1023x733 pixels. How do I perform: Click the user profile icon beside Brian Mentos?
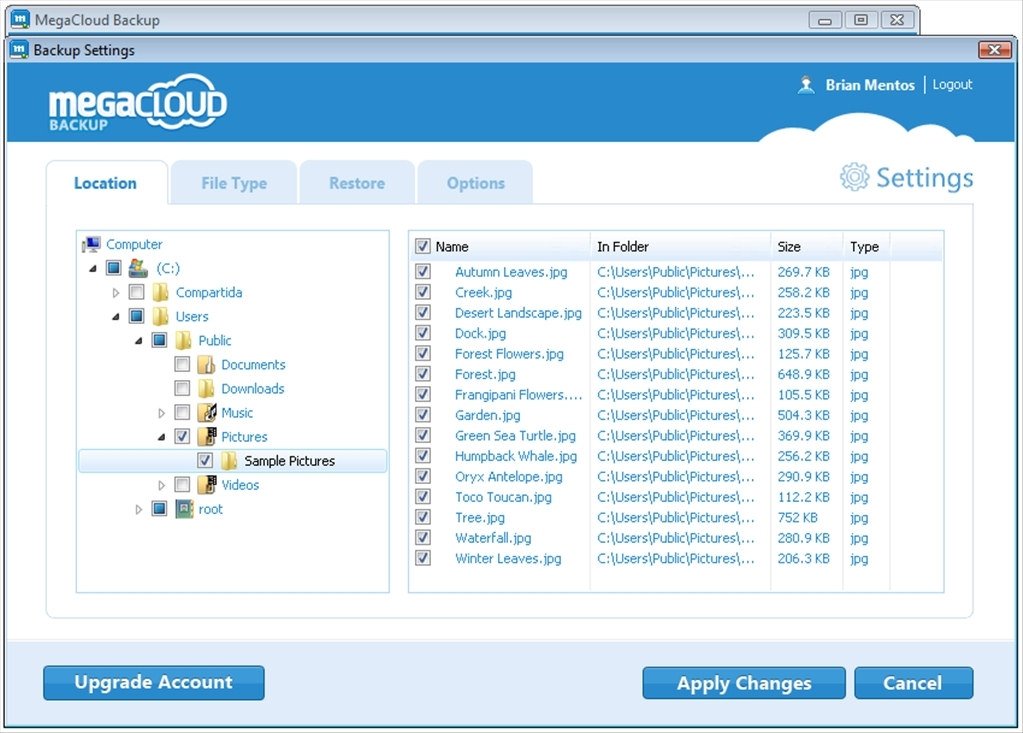click(x=806, y=85)
